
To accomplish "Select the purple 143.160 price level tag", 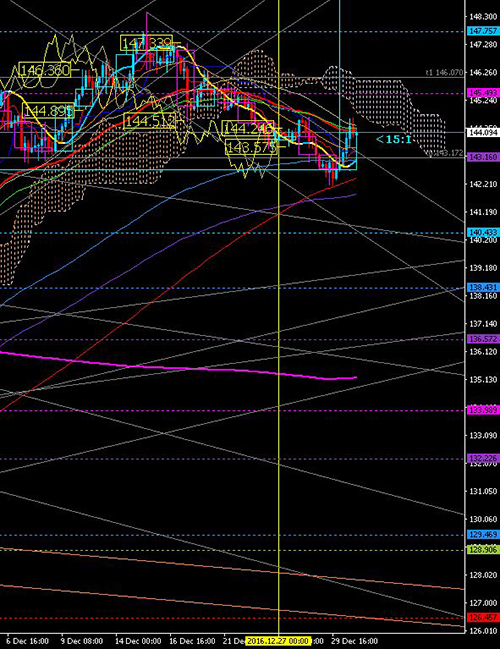I will [x=483, y=157].
